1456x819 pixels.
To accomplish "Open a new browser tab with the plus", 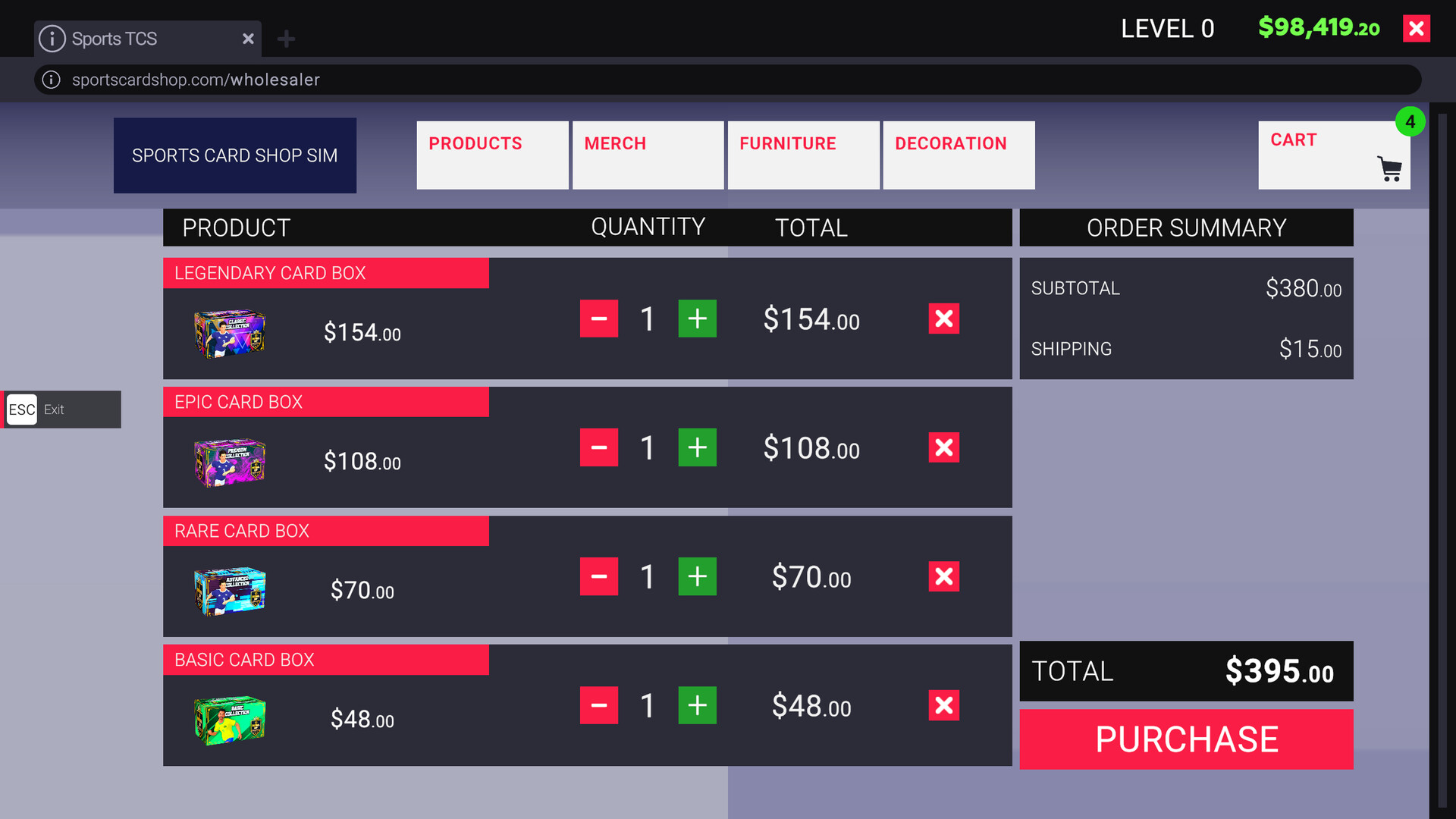I will (286, 39).
